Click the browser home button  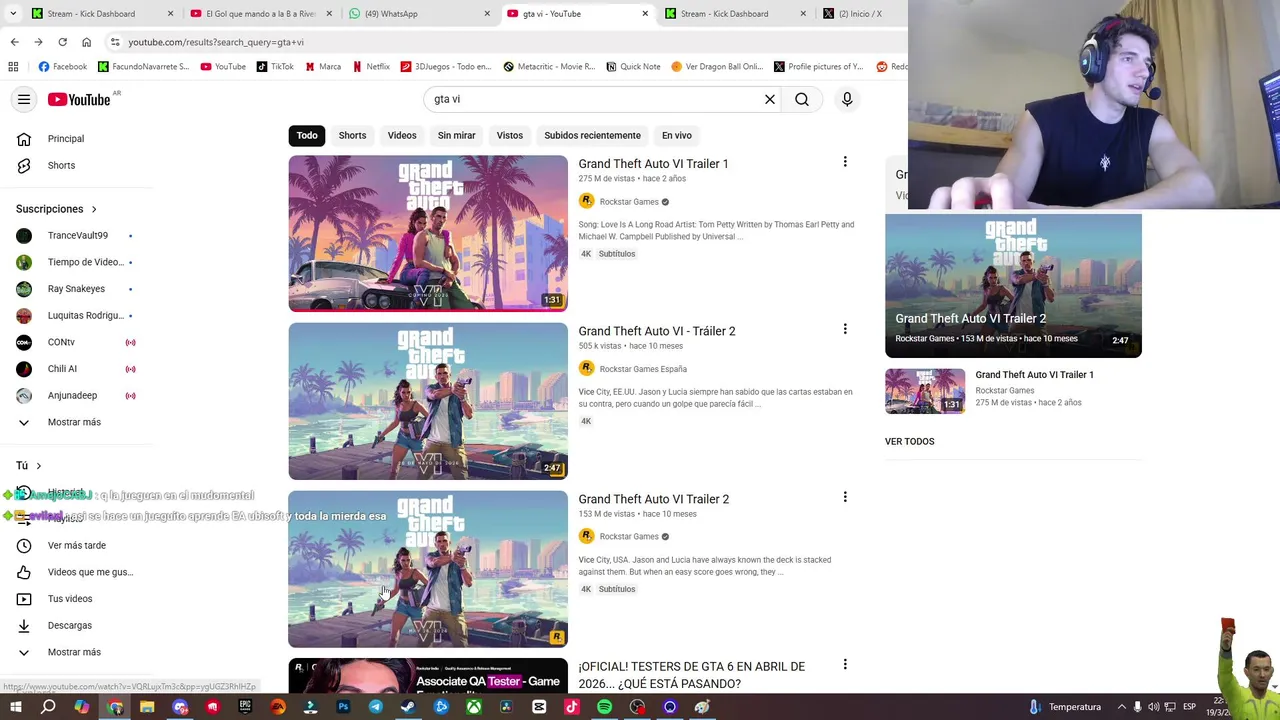86,42
